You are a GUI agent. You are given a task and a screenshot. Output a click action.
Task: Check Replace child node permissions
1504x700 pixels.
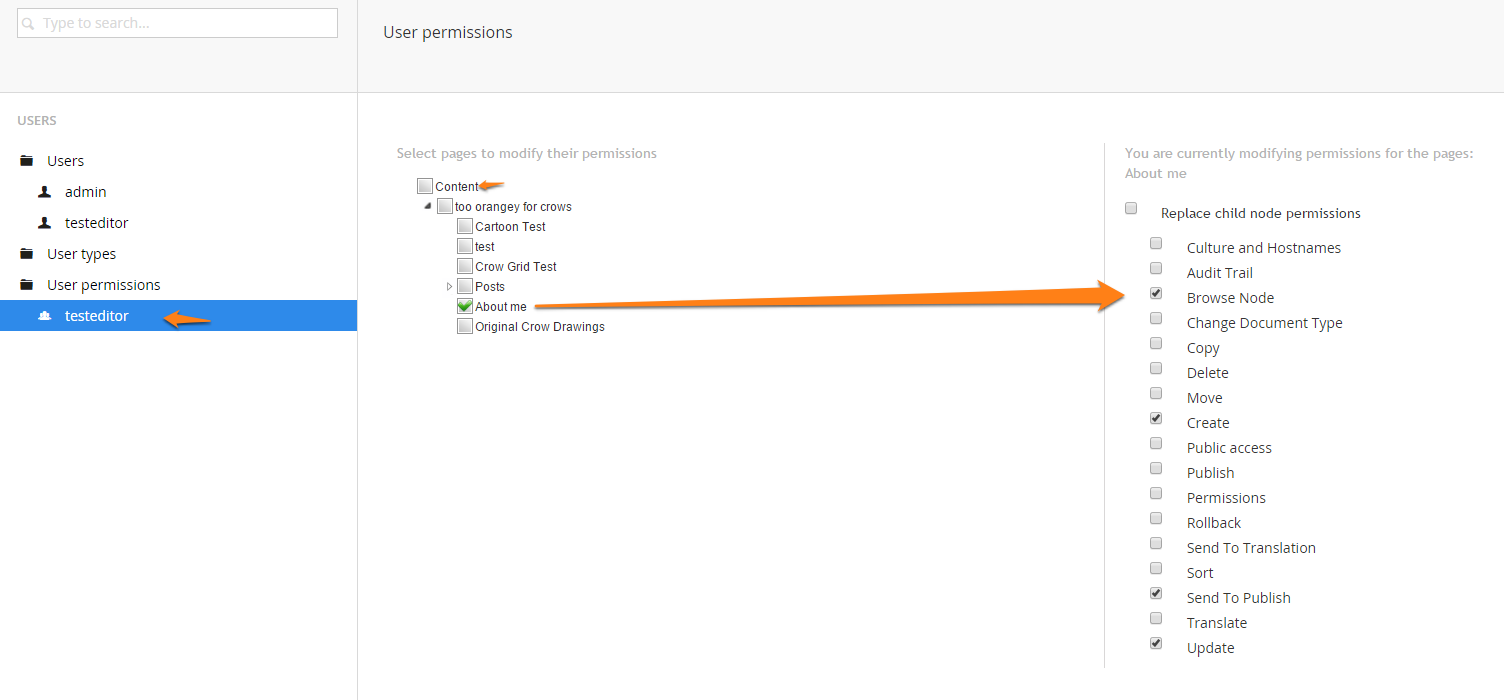click(x=1131, y=208)
